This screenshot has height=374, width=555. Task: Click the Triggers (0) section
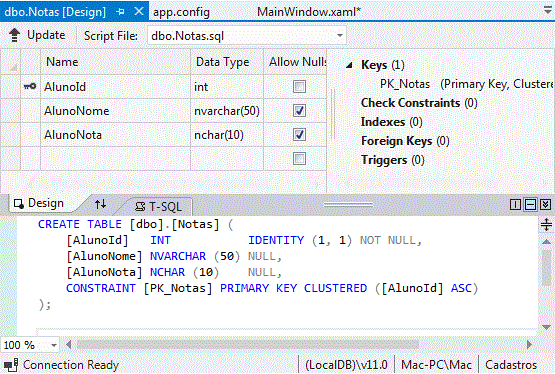[393, 160]
